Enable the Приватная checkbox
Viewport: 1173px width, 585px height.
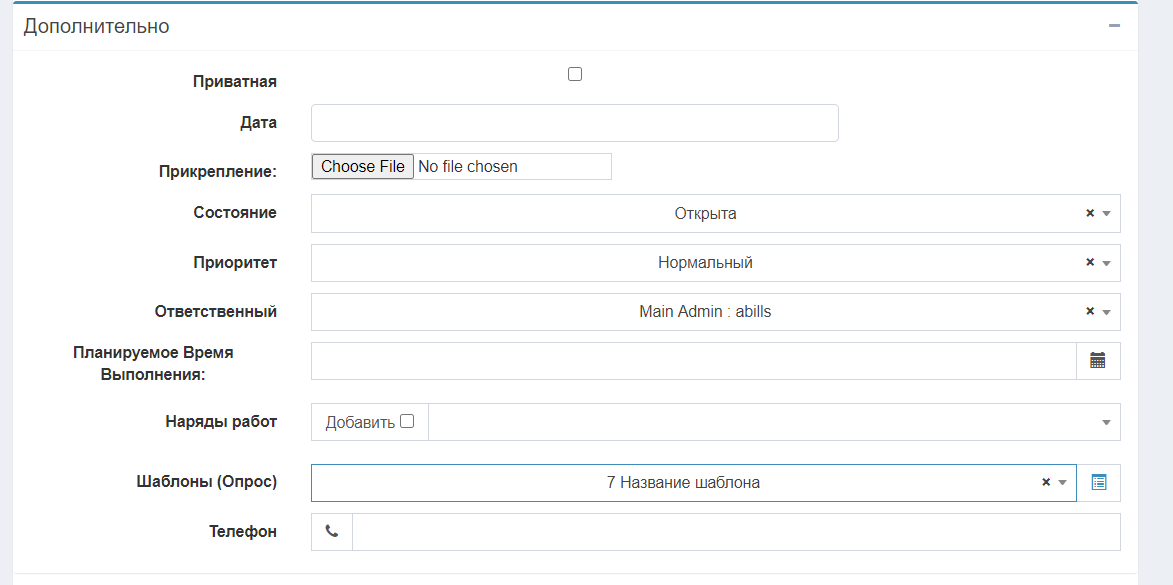pos(575,74)
